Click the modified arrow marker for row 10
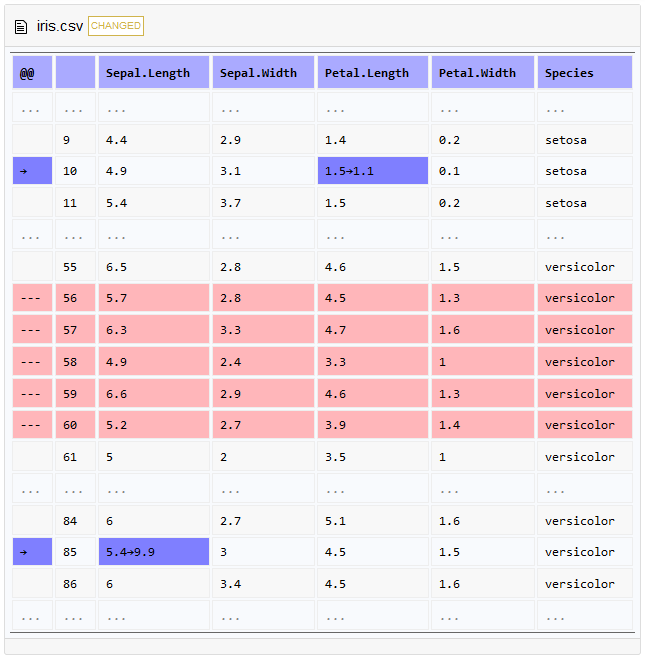The image size is (645, 659). click(x=32, y=171)
